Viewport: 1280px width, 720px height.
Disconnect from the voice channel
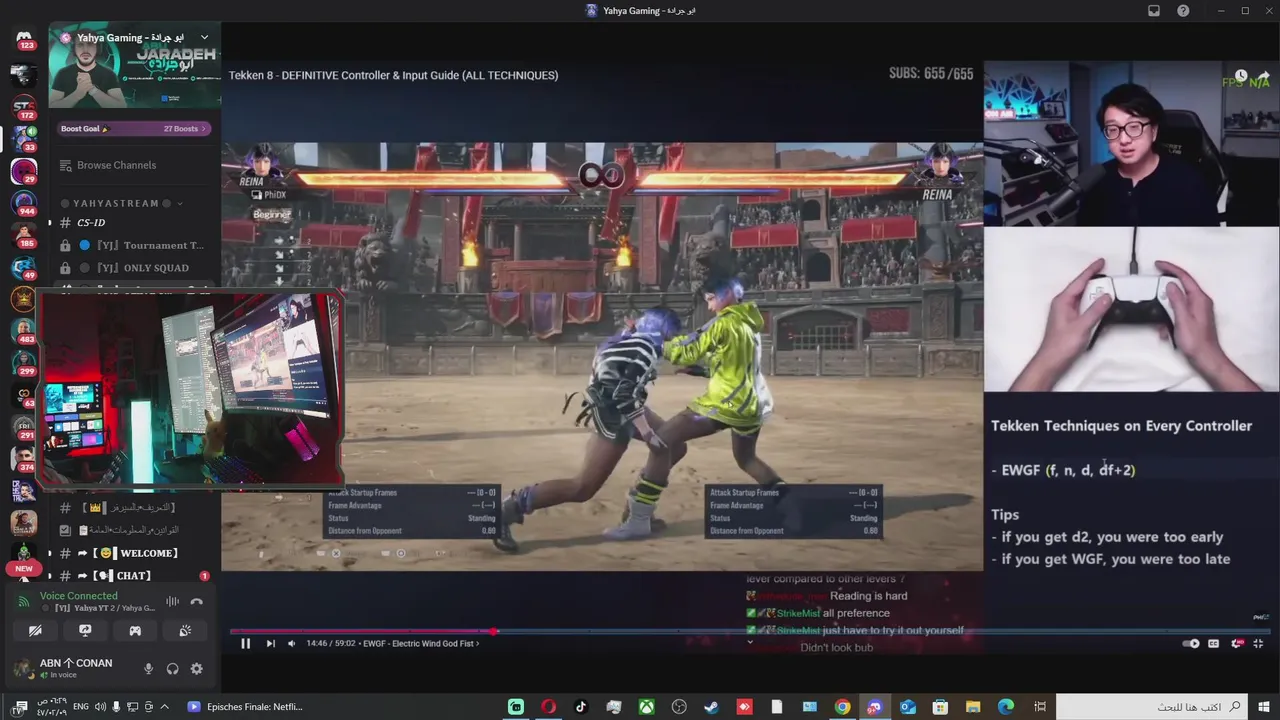pyautogui.click(x=196, y=601)
